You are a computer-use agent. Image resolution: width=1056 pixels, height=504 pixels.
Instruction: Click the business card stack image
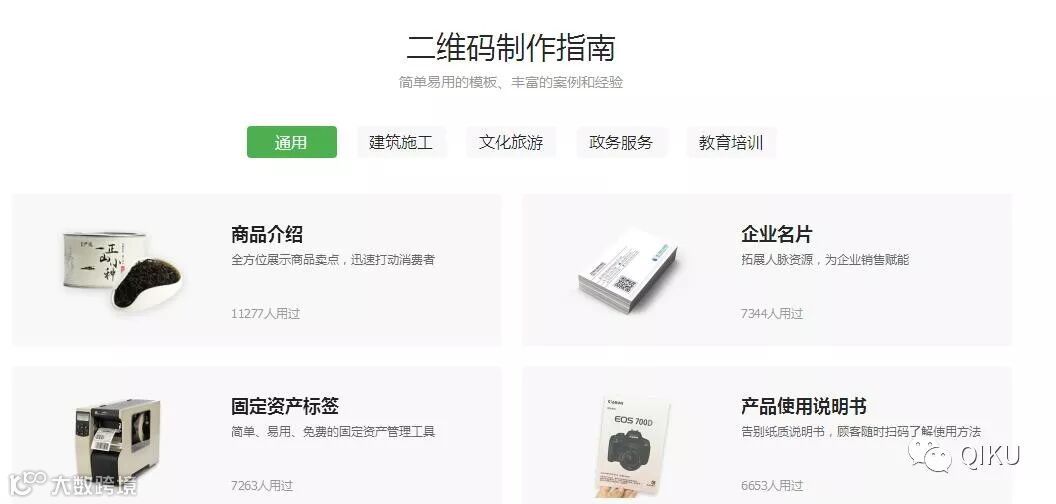(628, 272)
